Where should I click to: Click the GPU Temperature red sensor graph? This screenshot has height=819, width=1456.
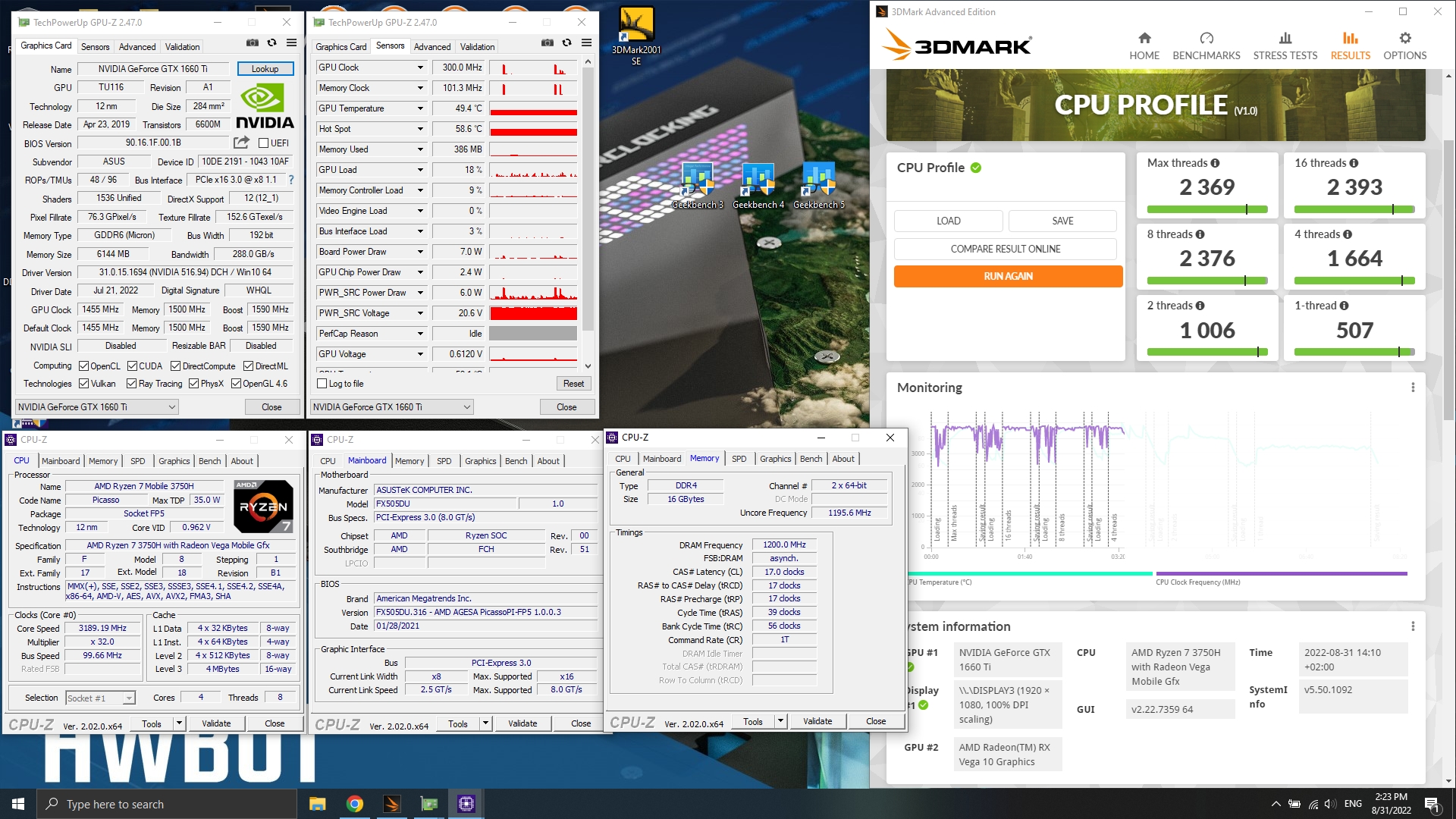[x=533, y=108]
